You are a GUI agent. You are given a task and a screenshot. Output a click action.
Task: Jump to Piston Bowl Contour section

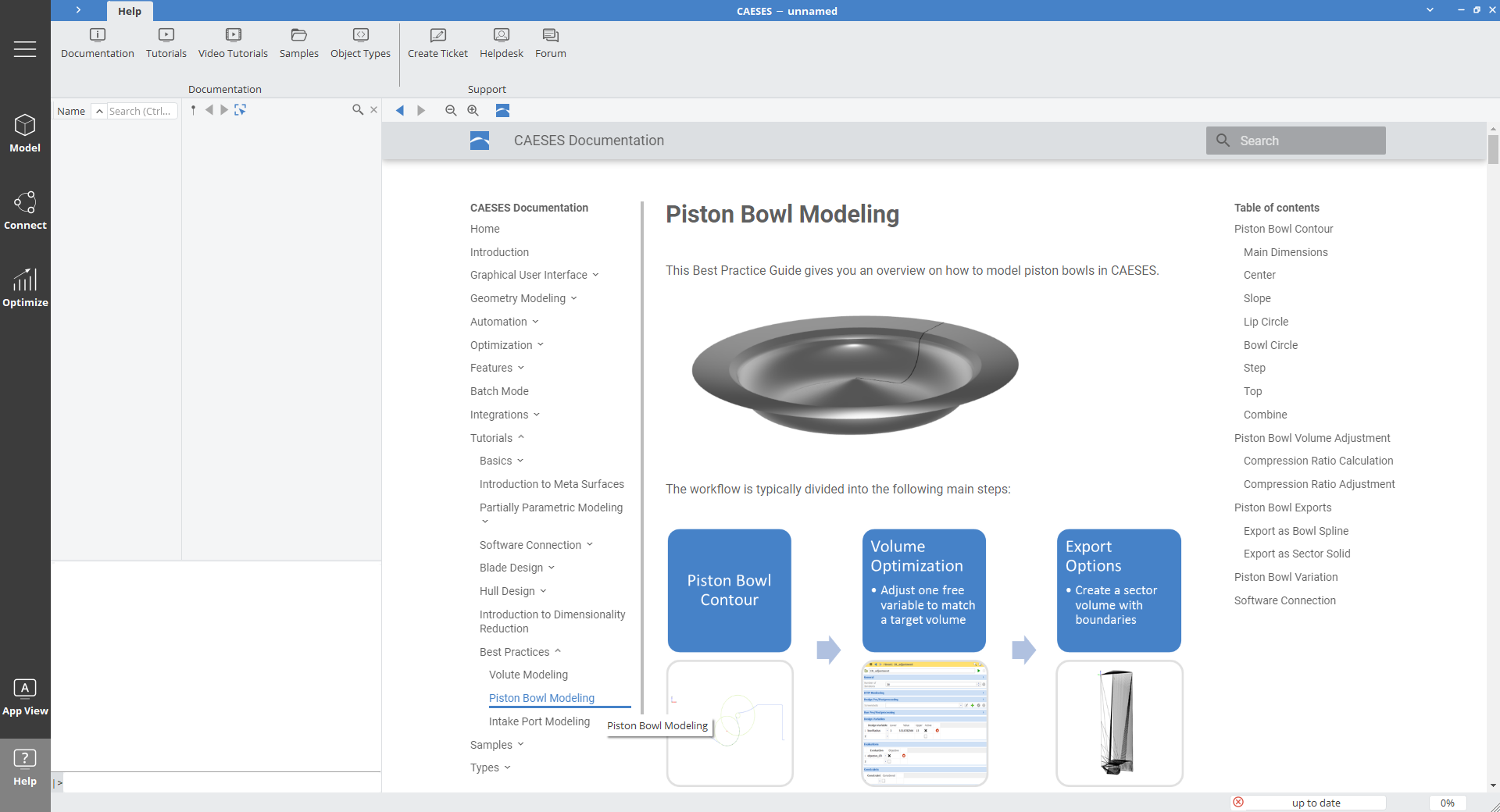[1284, 229]
